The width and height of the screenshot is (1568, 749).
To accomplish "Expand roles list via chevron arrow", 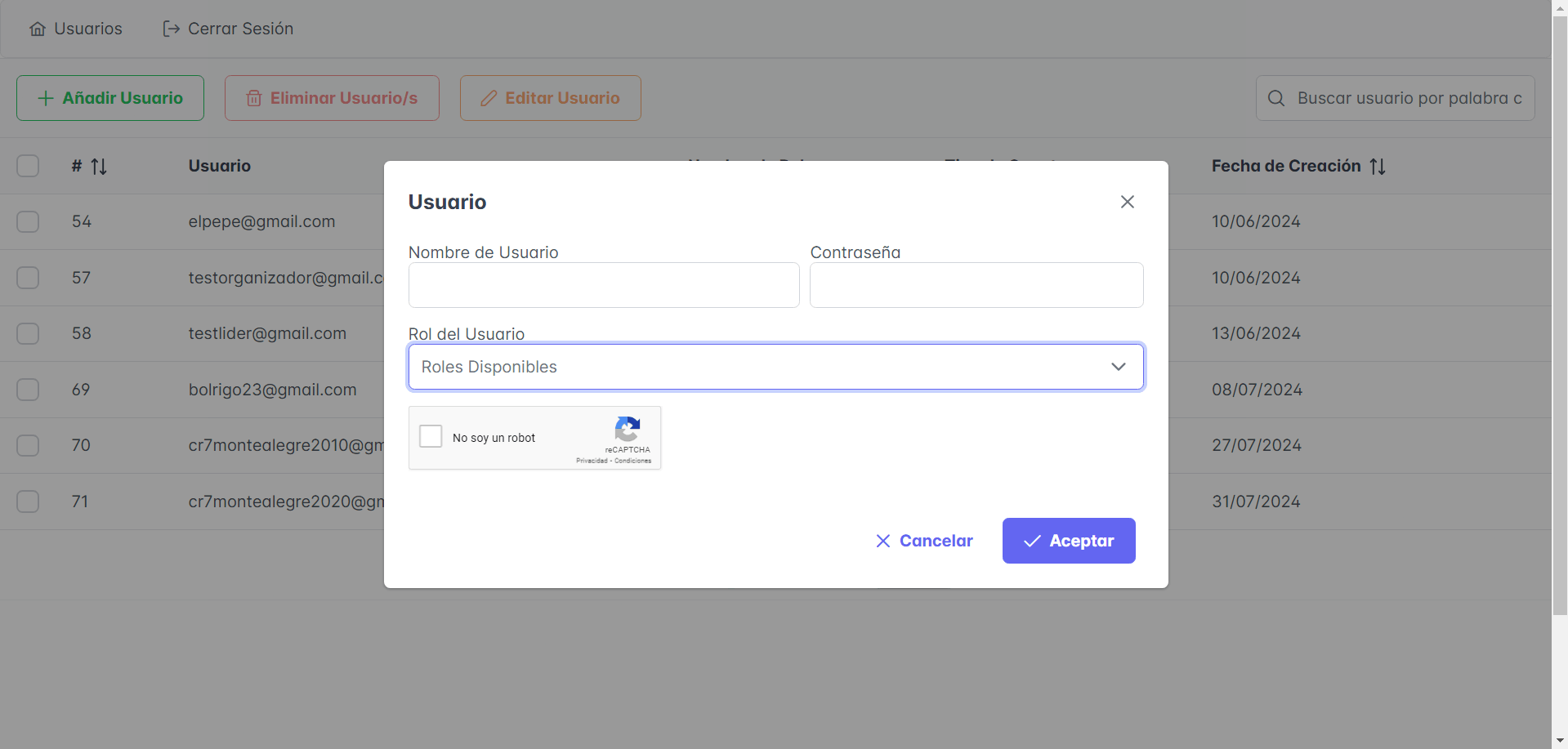I will [1119, 367].
